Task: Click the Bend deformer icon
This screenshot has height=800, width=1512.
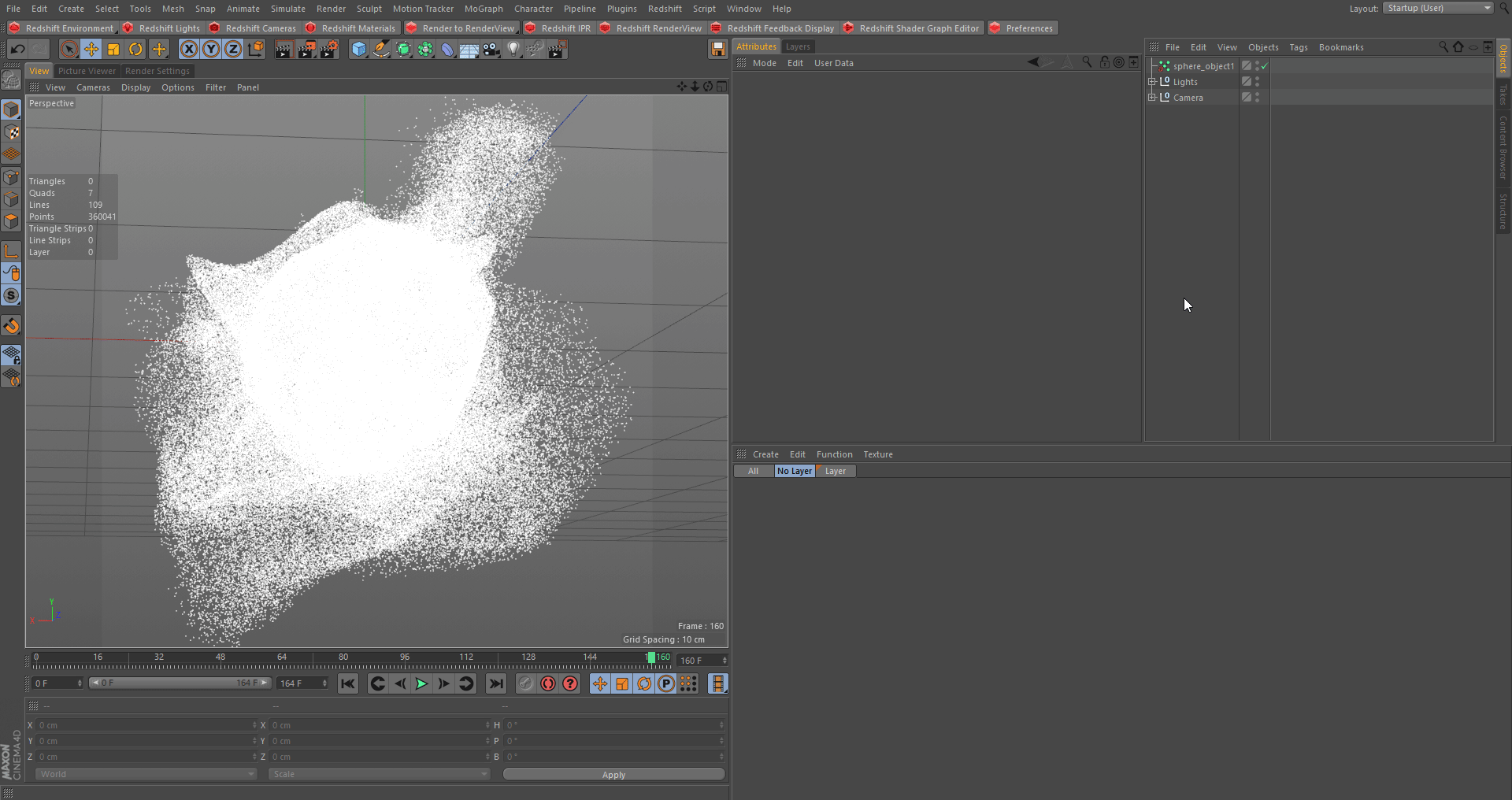Action: pyautogui.click(x=447, y=49)
